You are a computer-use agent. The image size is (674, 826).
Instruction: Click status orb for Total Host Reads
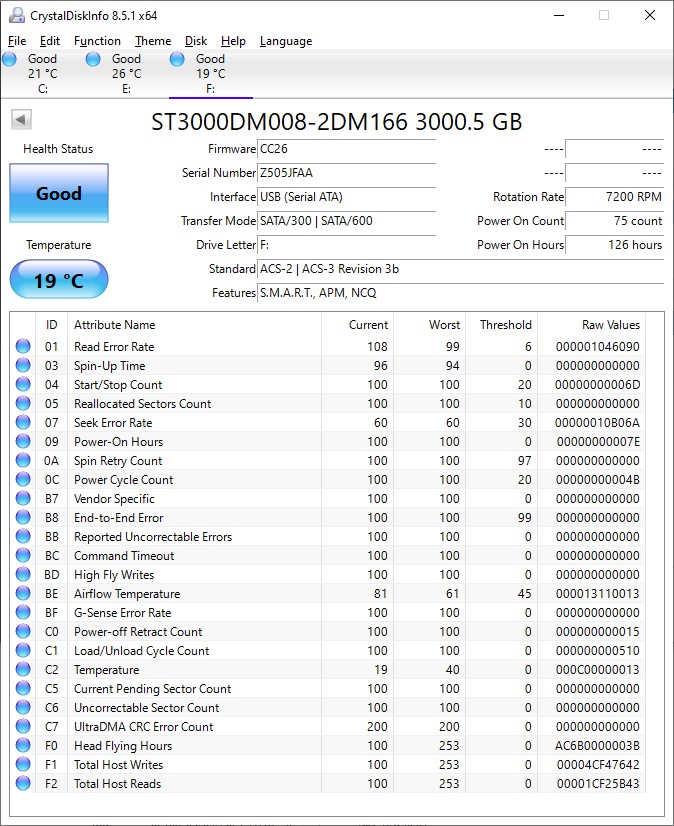[x=23, y=784]
